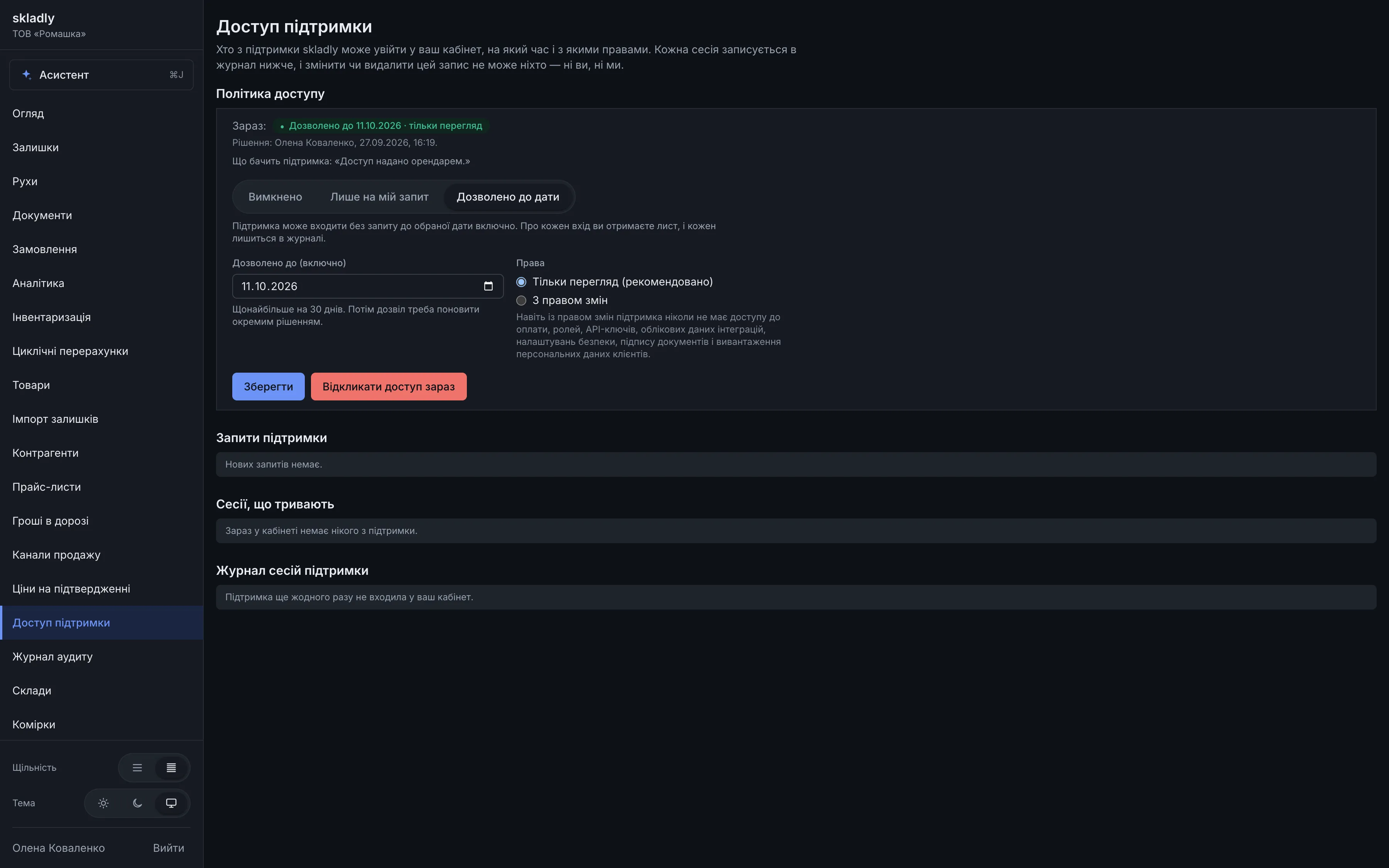The image size is (1389, 868).
Task: Open "Огляд" in sidebar
Action: pos(101,114)
